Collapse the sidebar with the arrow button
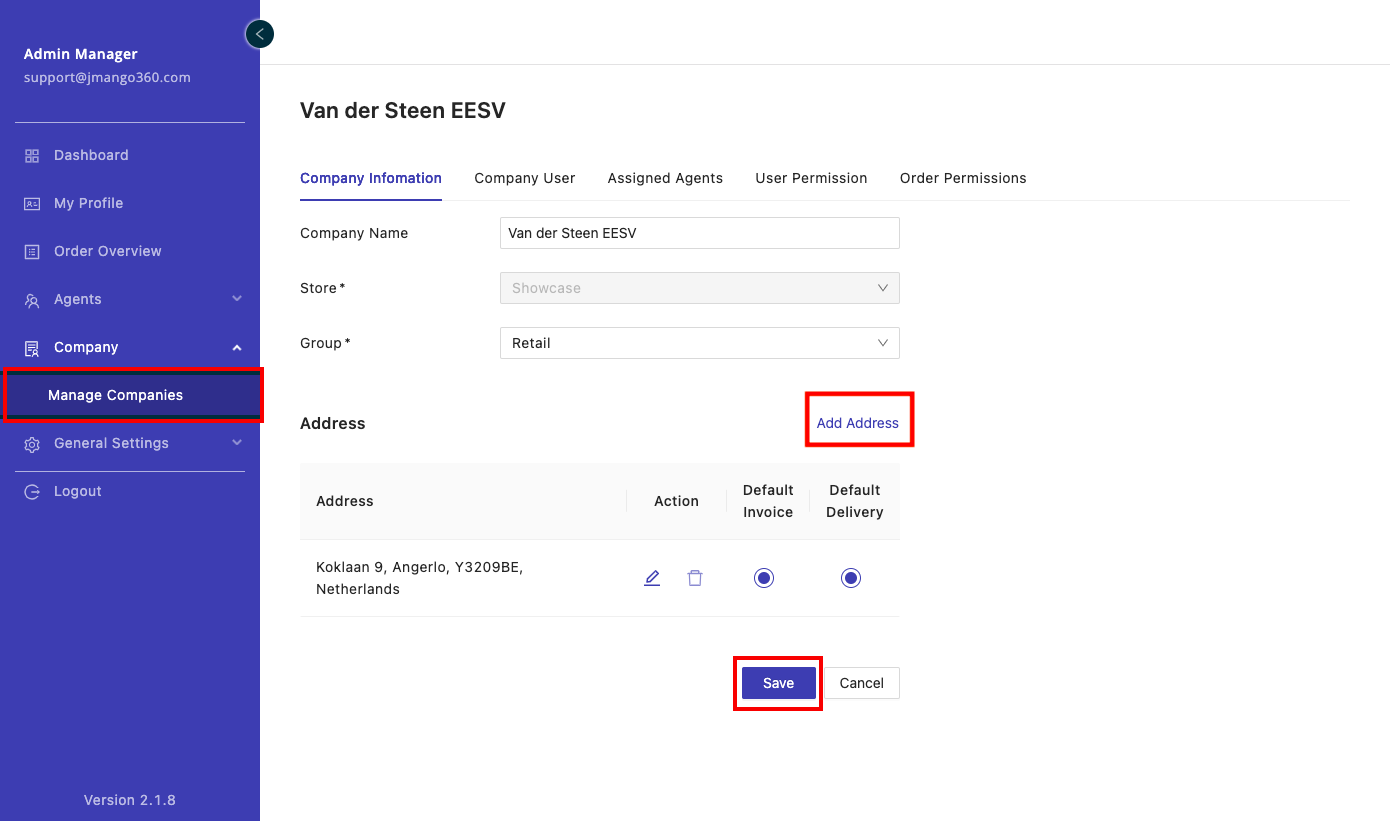 point(260,34)
